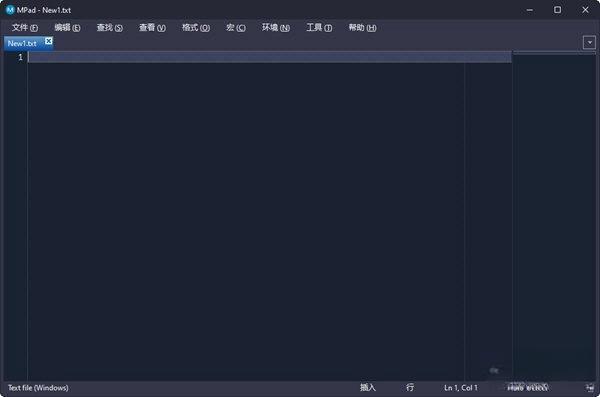
Task: Maximize the MPad window
Action: pyautogui.click(x=558, y=10)
